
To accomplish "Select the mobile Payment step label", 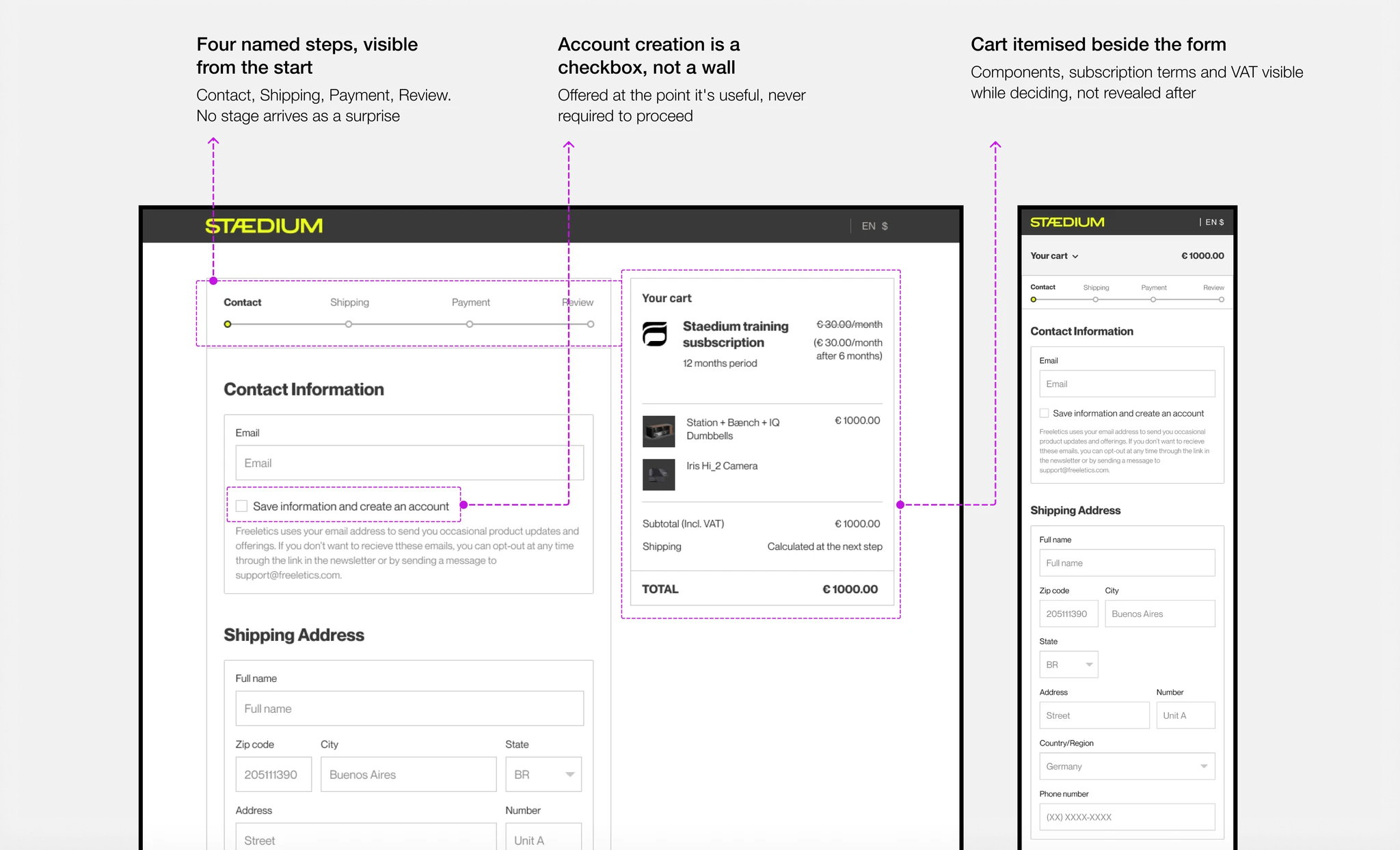I will (1154, 288).
